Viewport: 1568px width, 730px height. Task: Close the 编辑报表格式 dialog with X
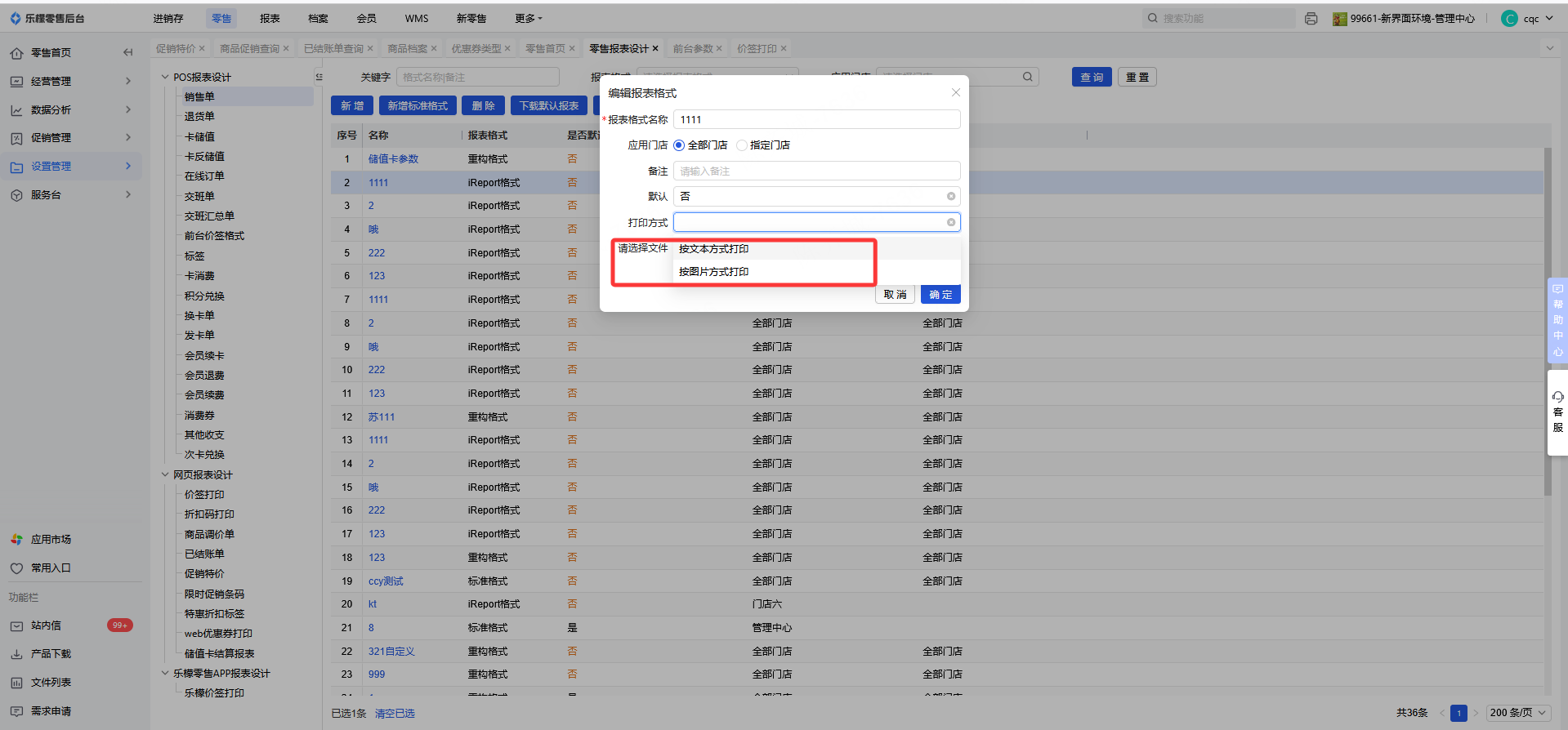point(955,92)
